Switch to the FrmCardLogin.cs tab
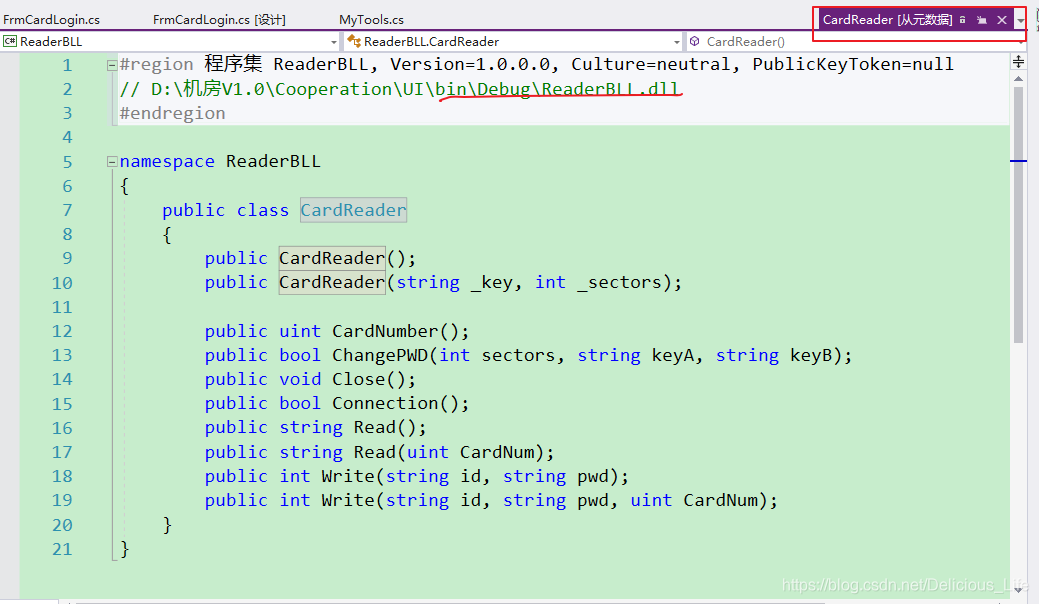1039x604 pixels. pos(51,20)
